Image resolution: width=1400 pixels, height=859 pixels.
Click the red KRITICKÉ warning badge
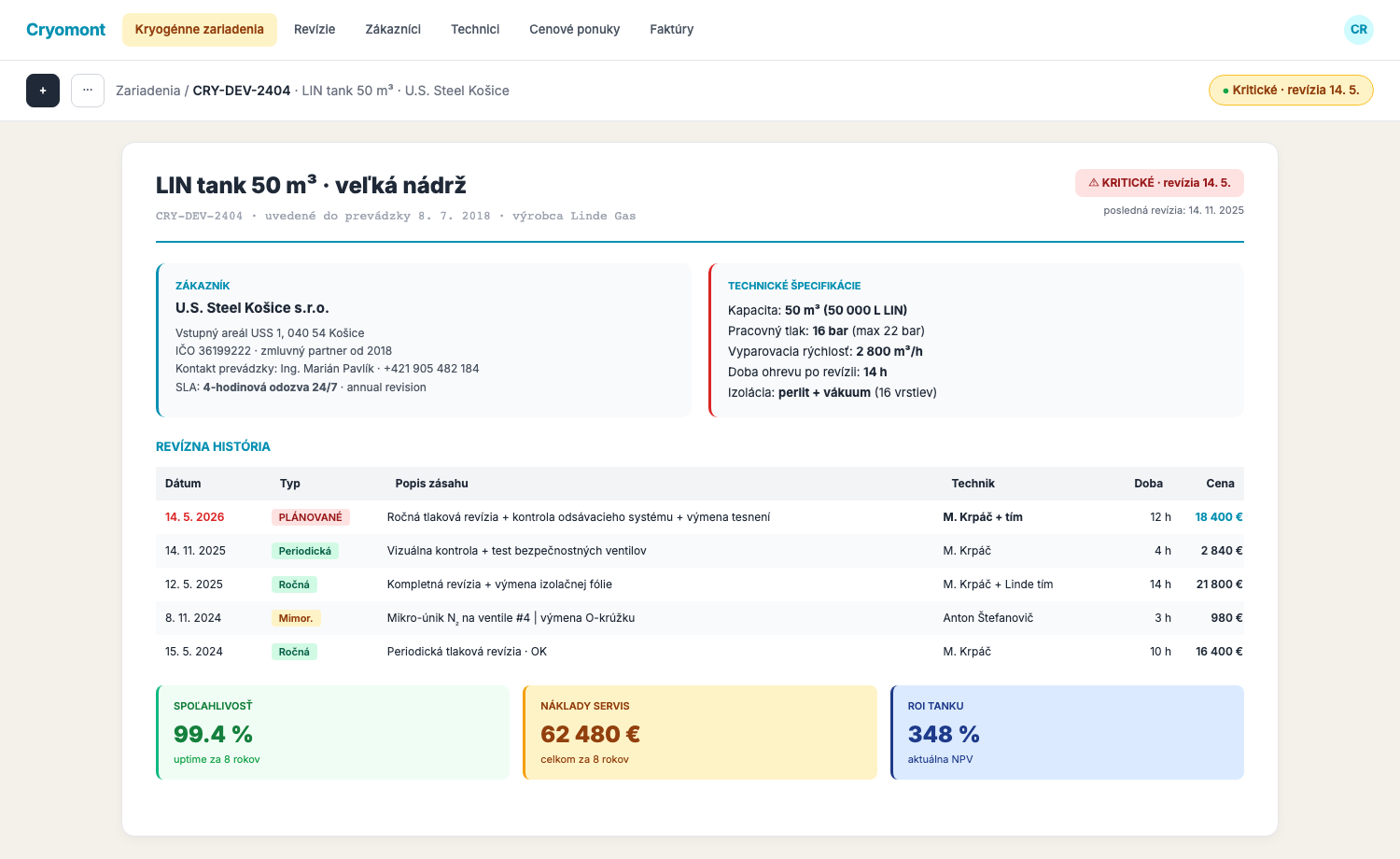coord(1159,183)
